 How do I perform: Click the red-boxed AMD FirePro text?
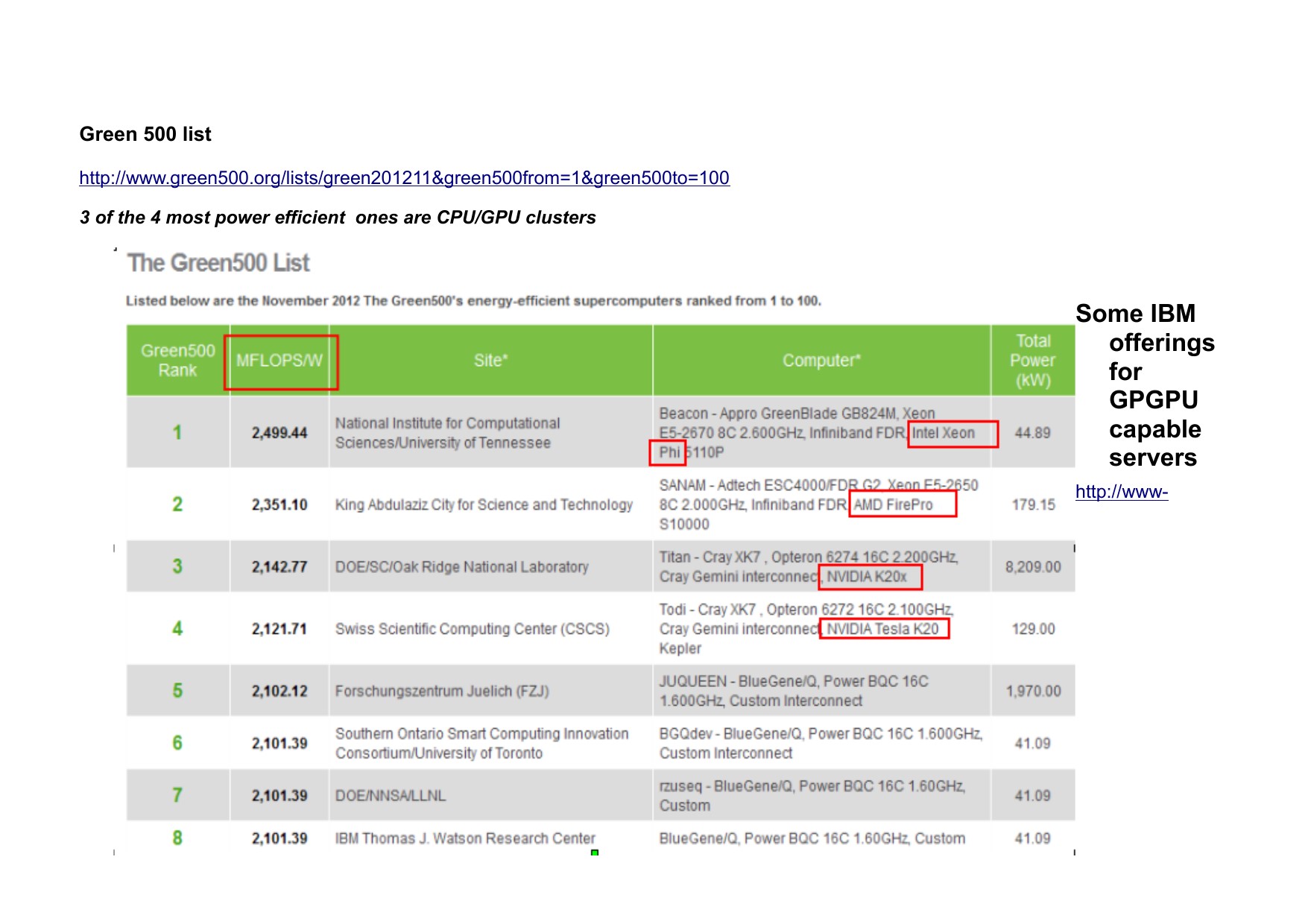(x=901, y=504)
